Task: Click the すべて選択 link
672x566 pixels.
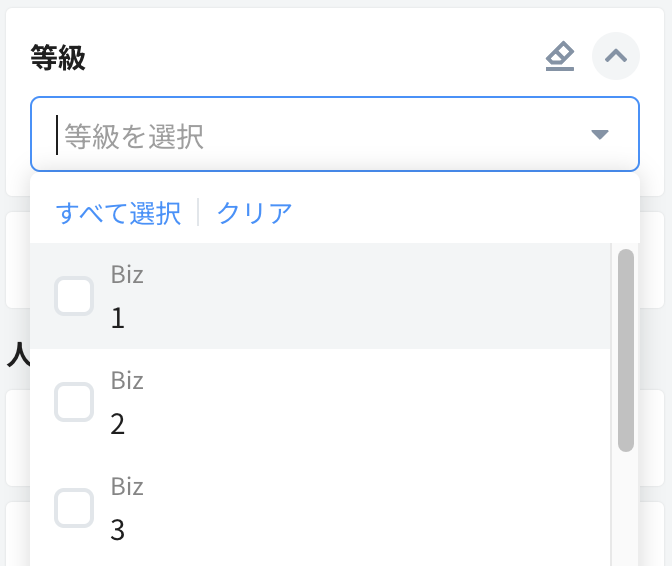Action: coord(118,213)
